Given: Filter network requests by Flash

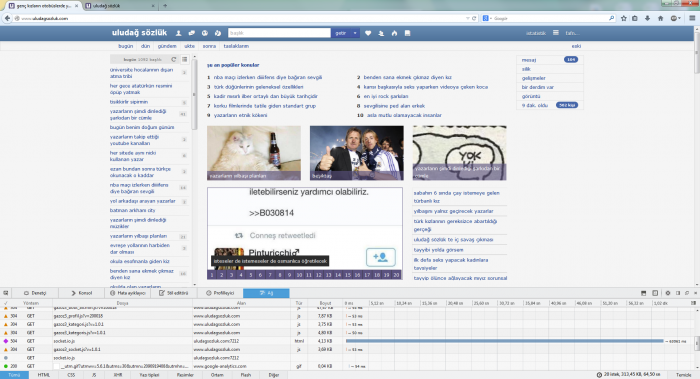Looking at the screenshot, I should [246, 375].
